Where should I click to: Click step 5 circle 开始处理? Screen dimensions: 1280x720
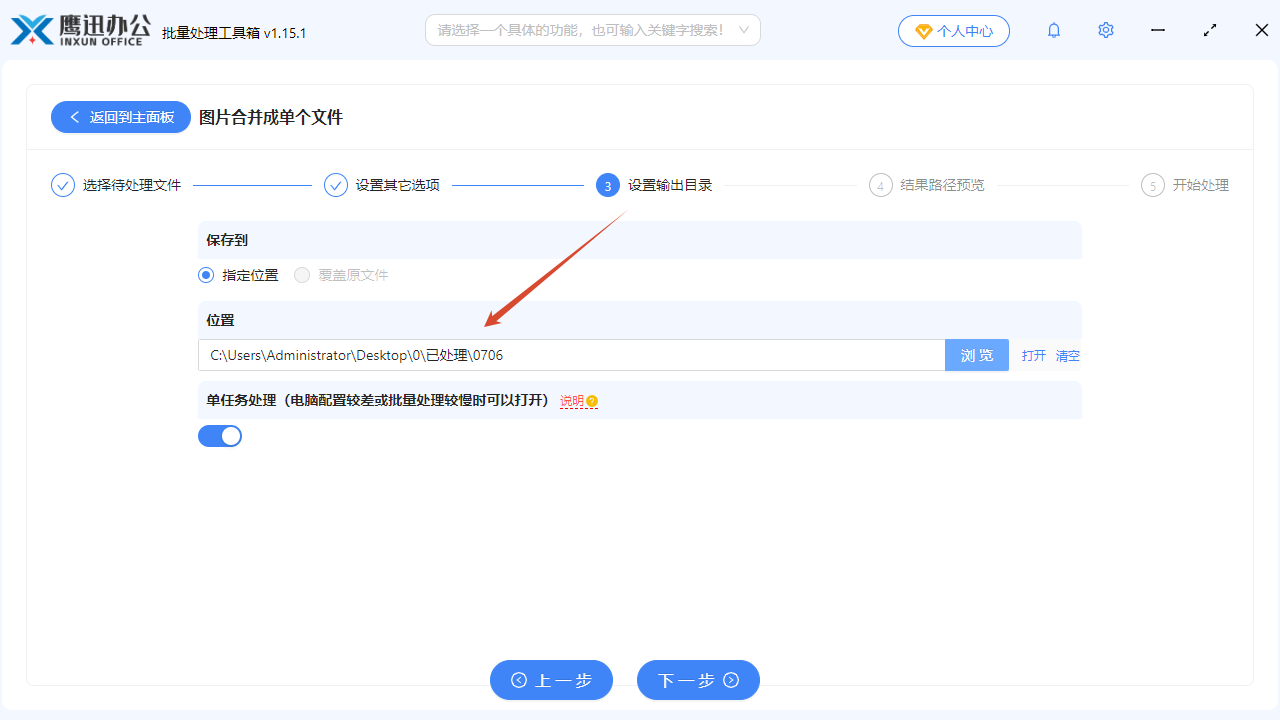point(1153,185)
